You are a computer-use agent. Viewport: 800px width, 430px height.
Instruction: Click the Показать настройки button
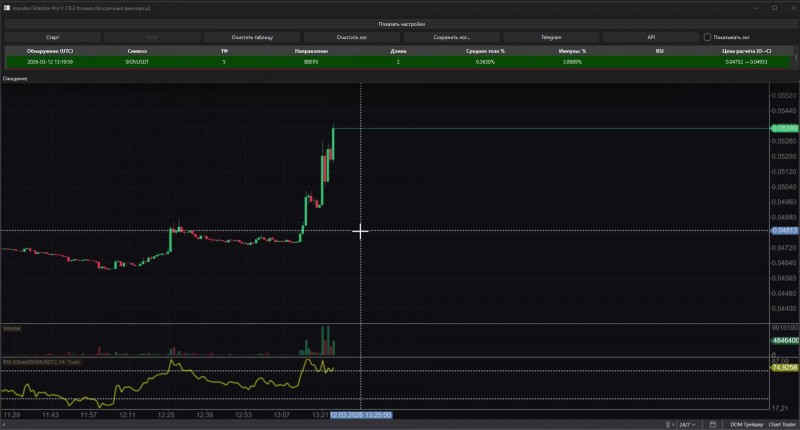[x=400, y=24]
